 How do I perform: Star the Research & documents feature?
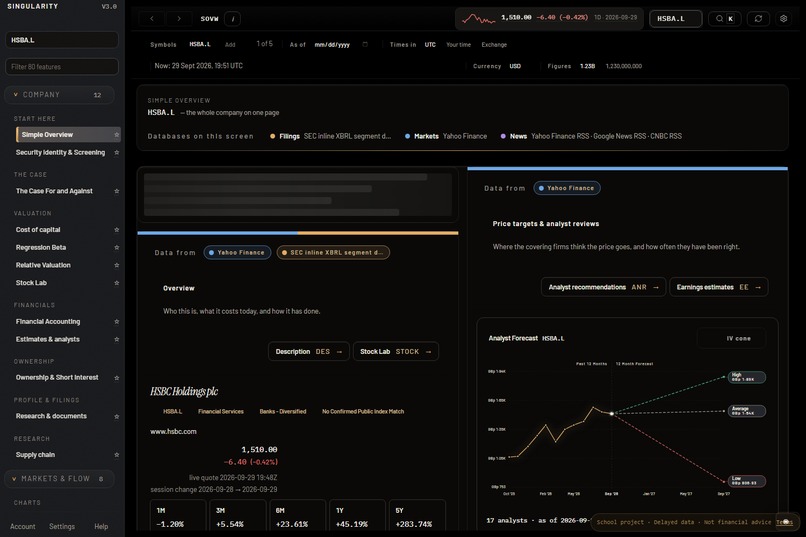117,416
